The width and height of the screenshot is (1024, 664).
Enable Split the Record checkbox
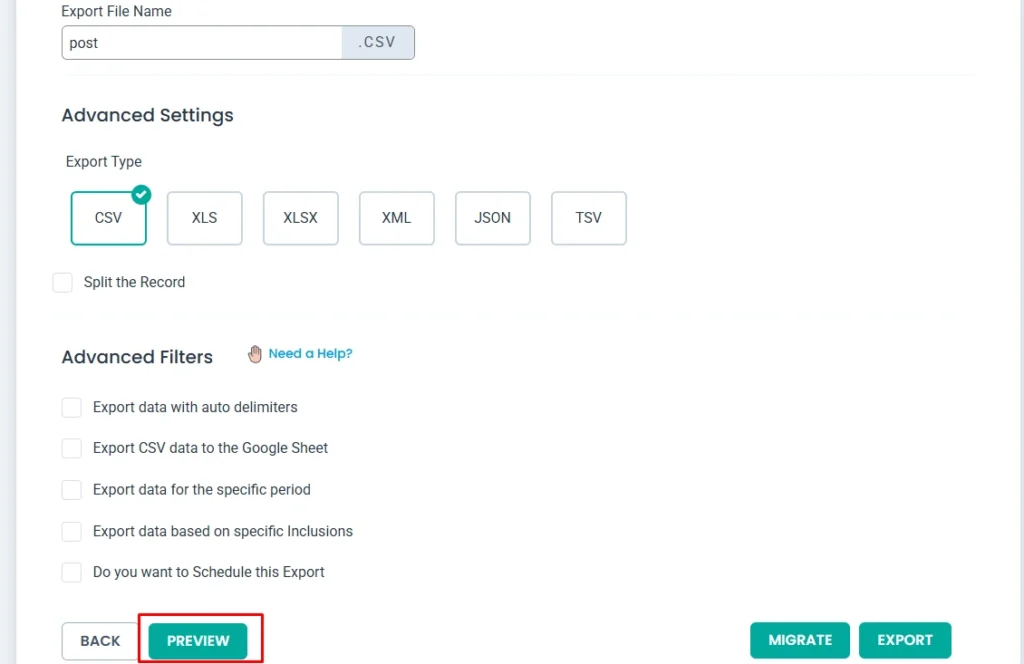[63, 283]
